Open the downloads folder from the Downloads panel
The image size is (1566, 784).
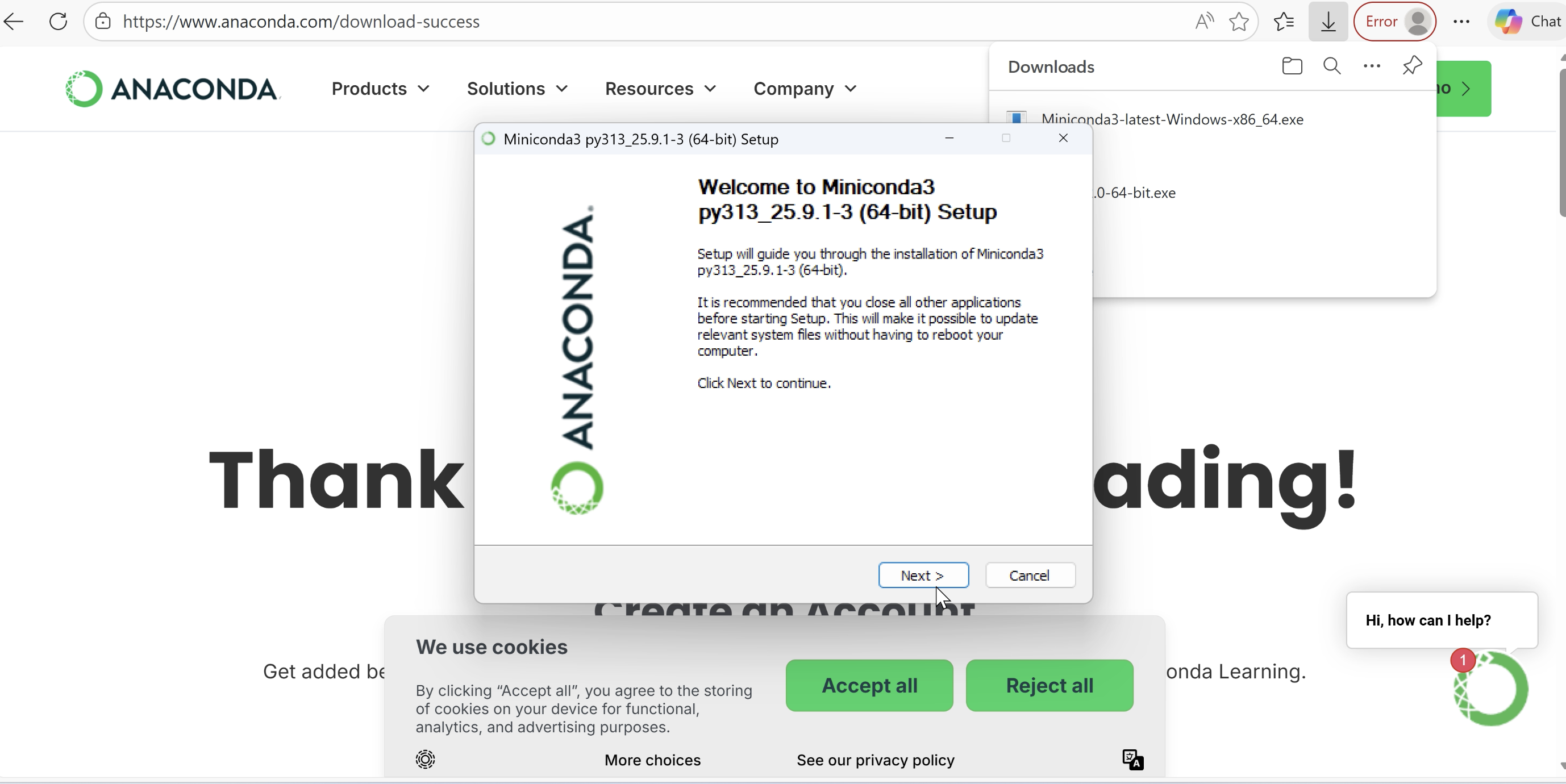coord(1293,66)
